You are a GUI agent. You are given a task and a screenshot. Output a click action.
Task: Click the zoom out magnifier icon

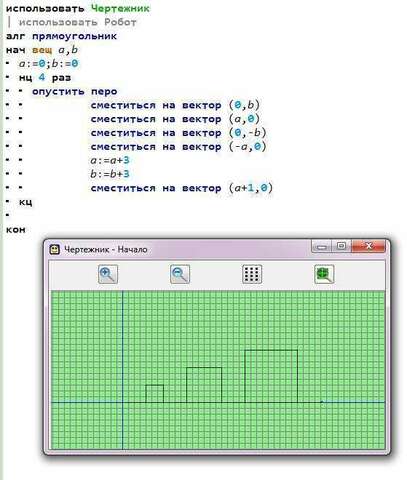tap(180, 274)
